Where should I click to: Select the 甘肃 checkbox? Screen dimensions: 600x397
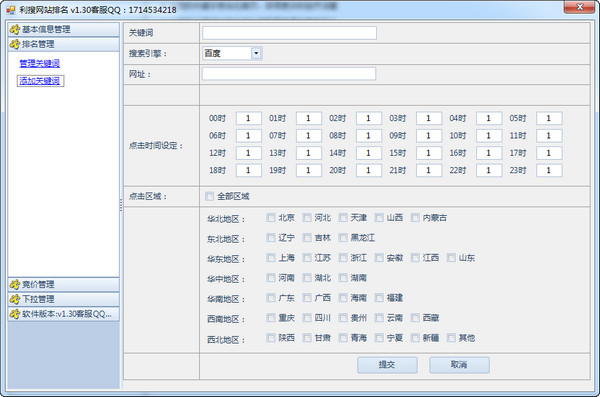[x=307, y=338]
